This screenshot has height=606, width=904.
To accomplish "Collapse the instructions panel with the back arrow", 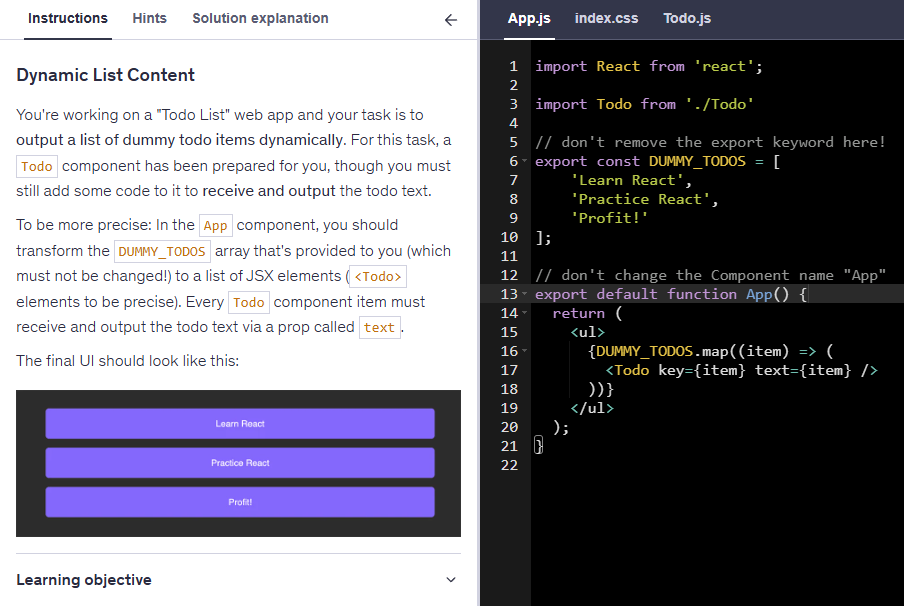I will [x=451, y=19].
